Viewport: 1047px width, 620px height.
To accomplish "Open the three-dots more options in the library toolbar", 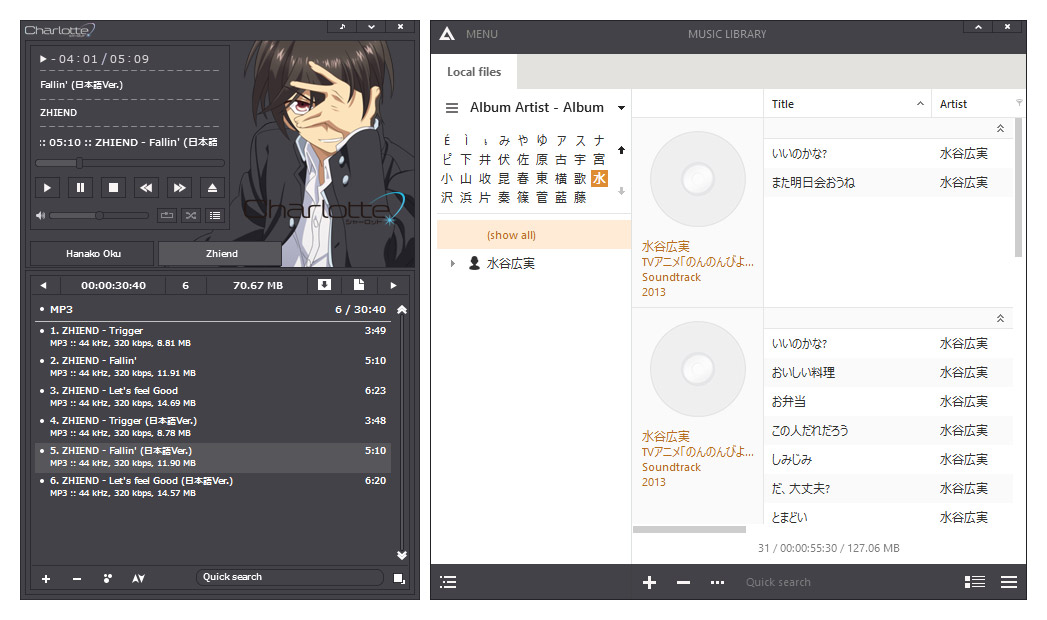I will 717,583.
